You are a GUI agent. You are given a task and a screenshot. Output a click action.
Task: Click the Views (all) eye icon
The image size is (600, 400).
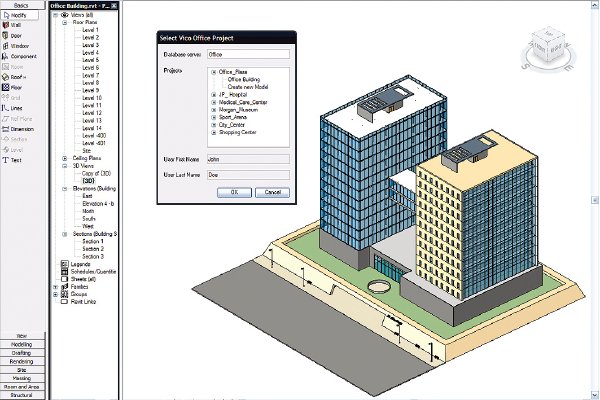pos(65,15)
